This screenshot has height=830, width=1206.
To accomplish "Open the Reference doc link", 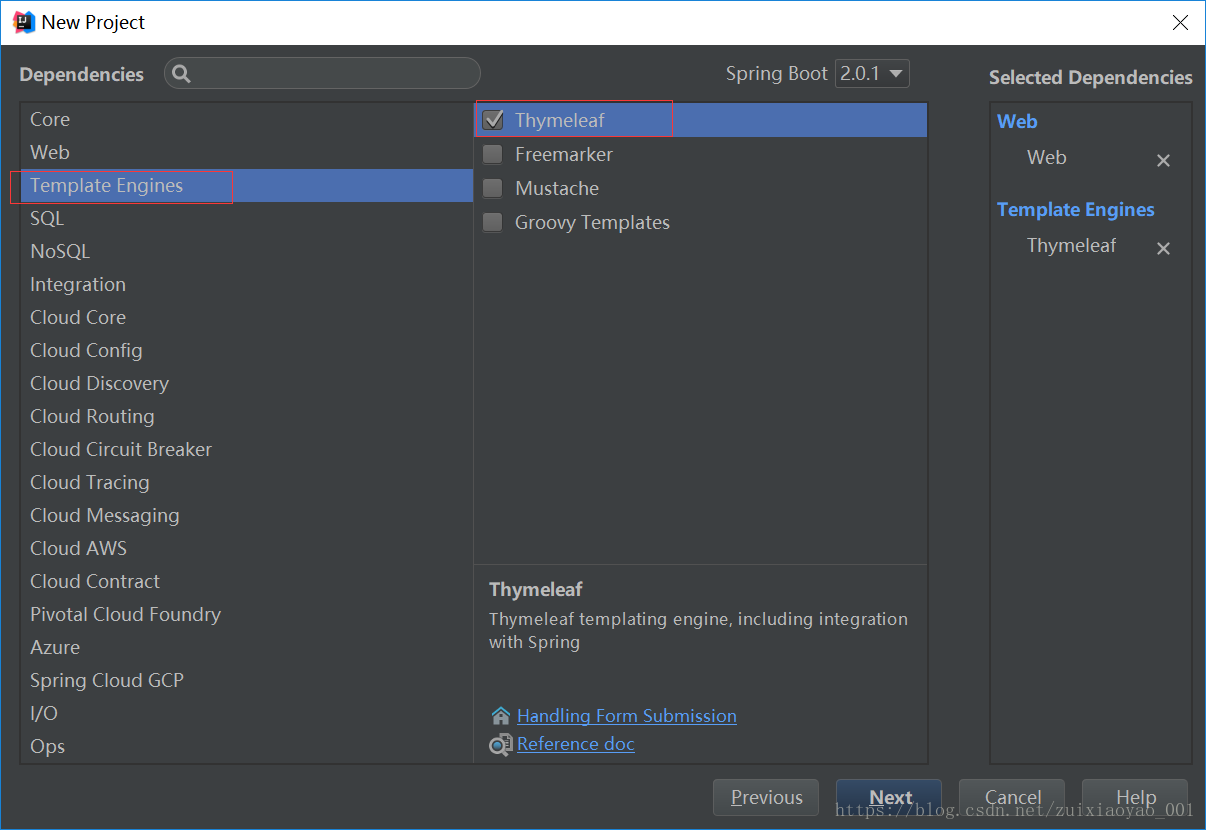I will [576, 744].
